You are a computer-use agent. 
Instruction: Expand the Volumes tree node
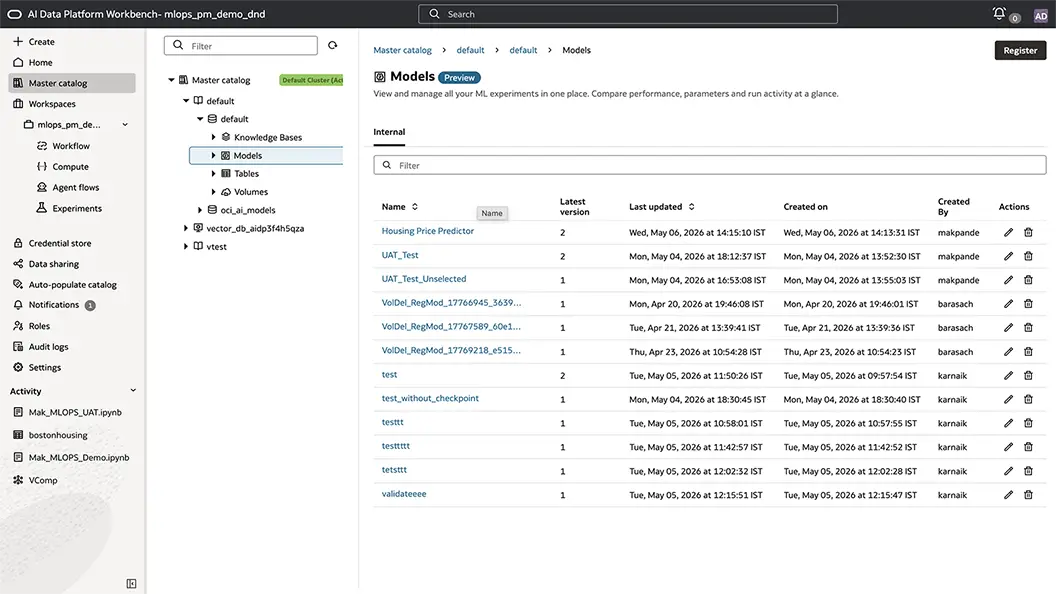click(x=213, y=191)
